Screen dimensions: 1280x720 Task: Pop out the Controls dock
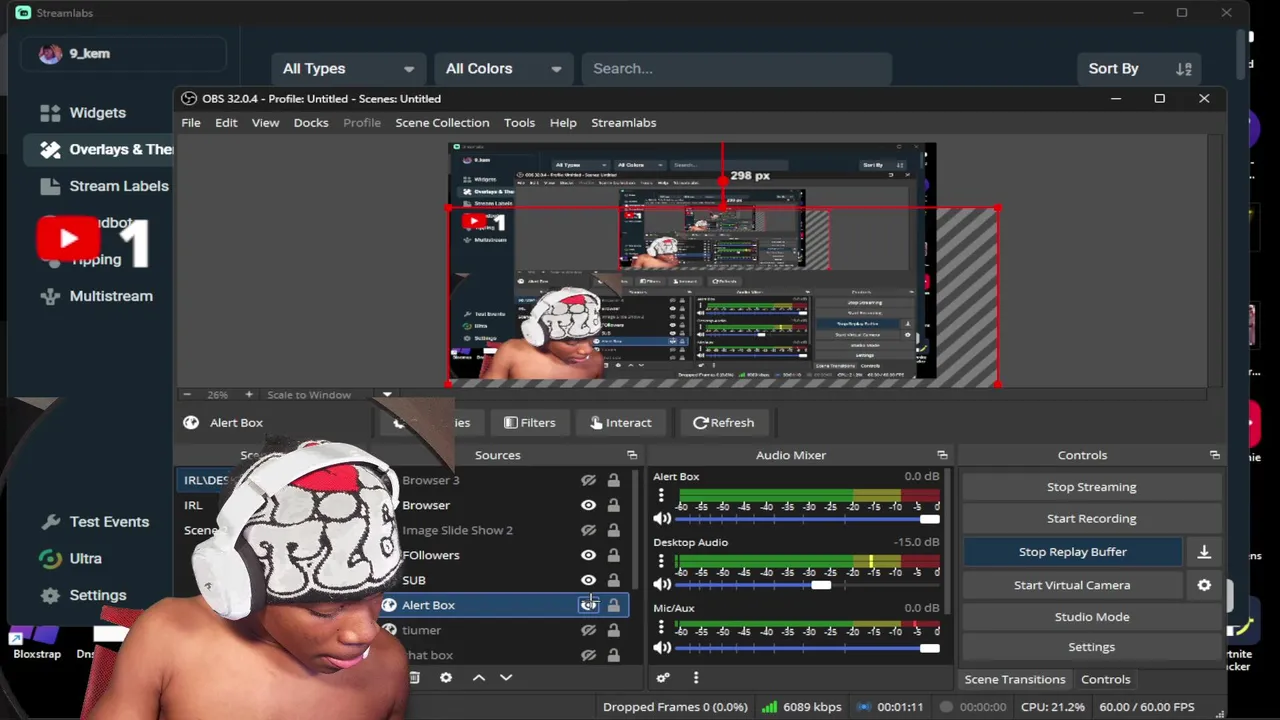[1215, 456]
